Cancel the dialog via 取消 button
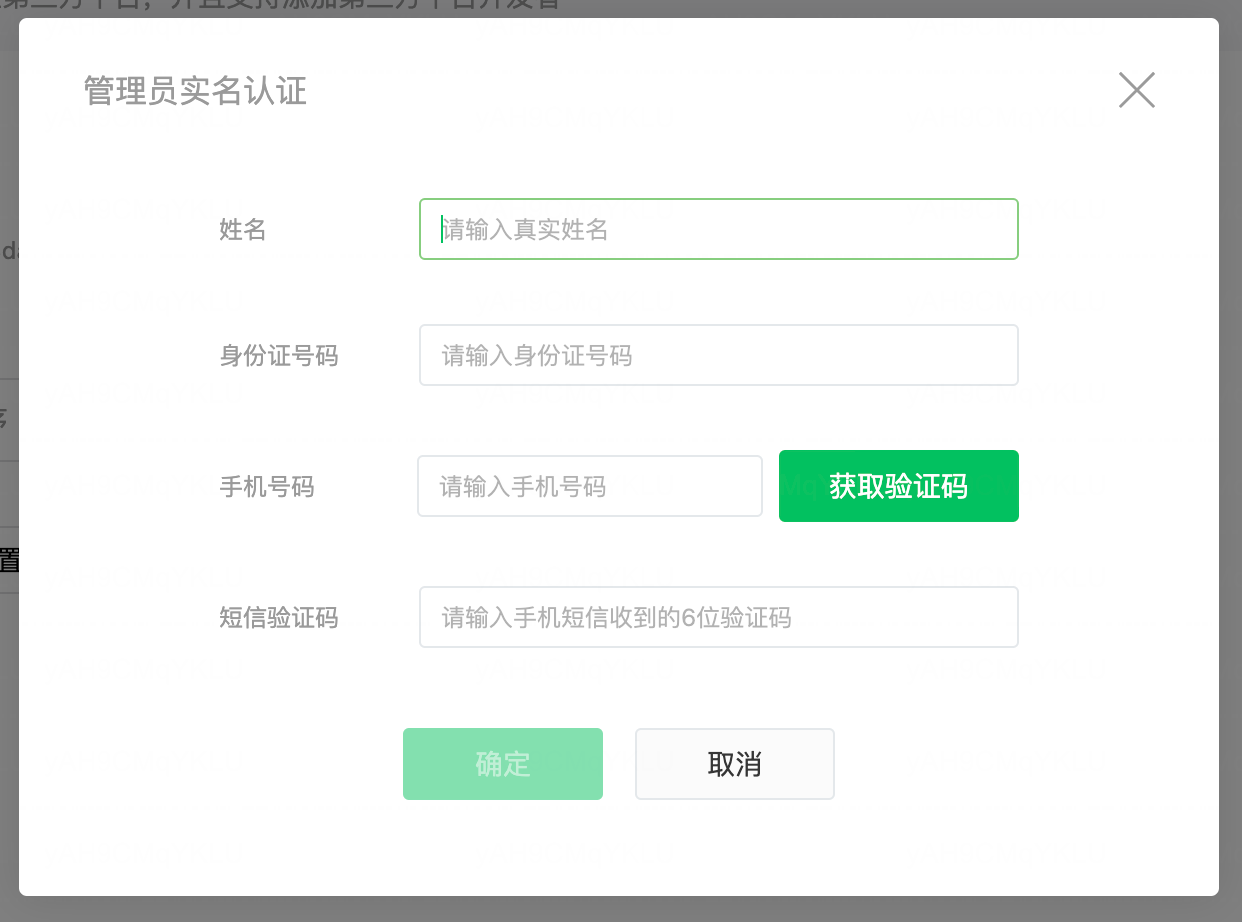The width and height of the screenshot is (1242, 922). click(735, 764)
